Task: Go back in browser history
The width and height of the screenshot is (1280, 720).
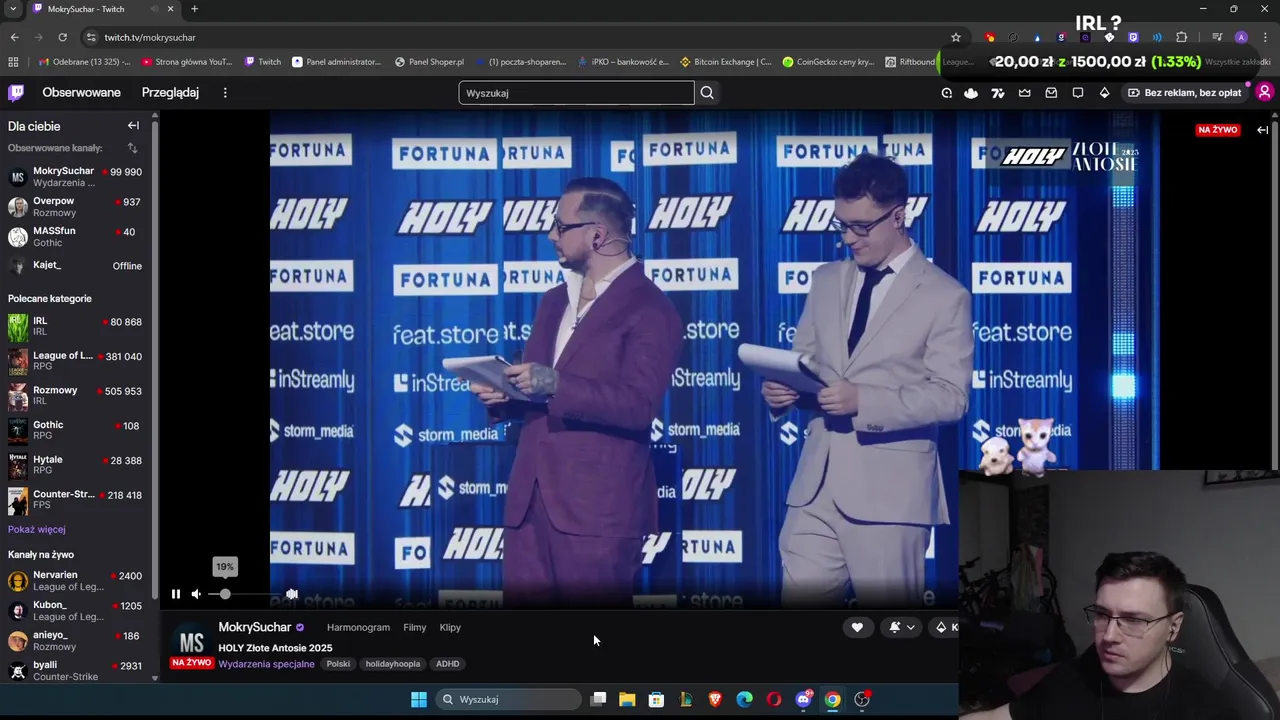Action: tap(14, 37)
